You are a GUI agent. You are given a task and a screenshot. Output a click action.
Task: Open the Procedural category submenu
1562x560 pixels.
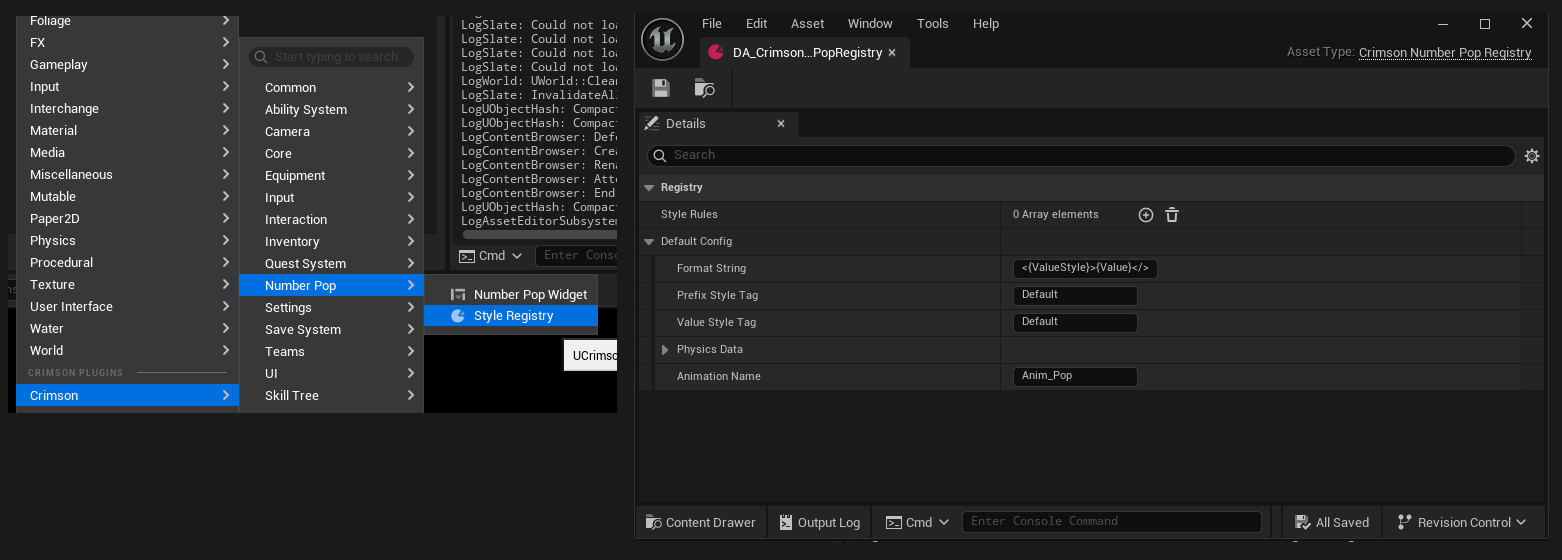(x=127, y=263)
